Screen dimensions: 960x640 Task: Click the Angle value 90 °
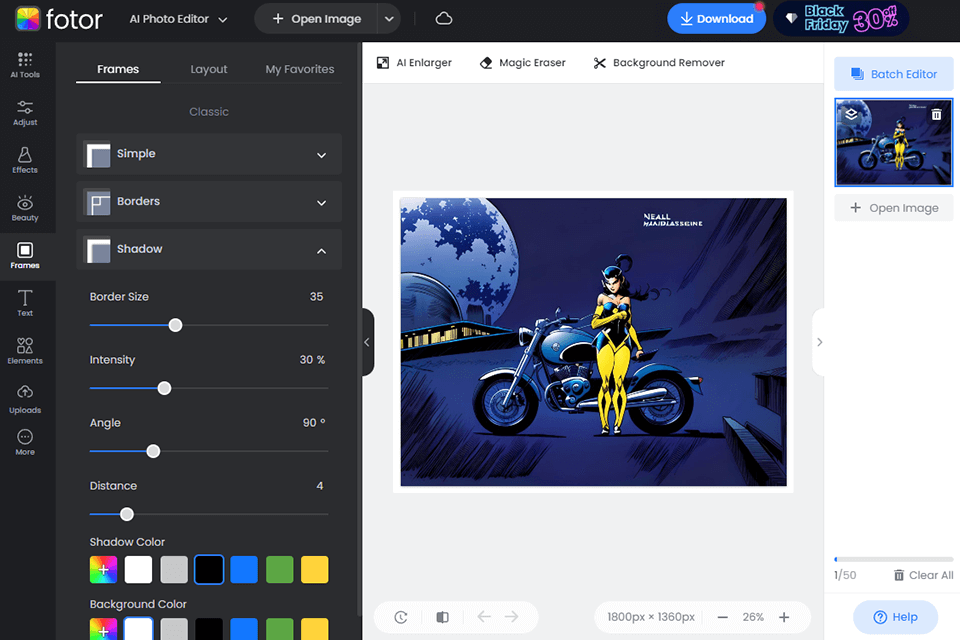pos(313,423)
